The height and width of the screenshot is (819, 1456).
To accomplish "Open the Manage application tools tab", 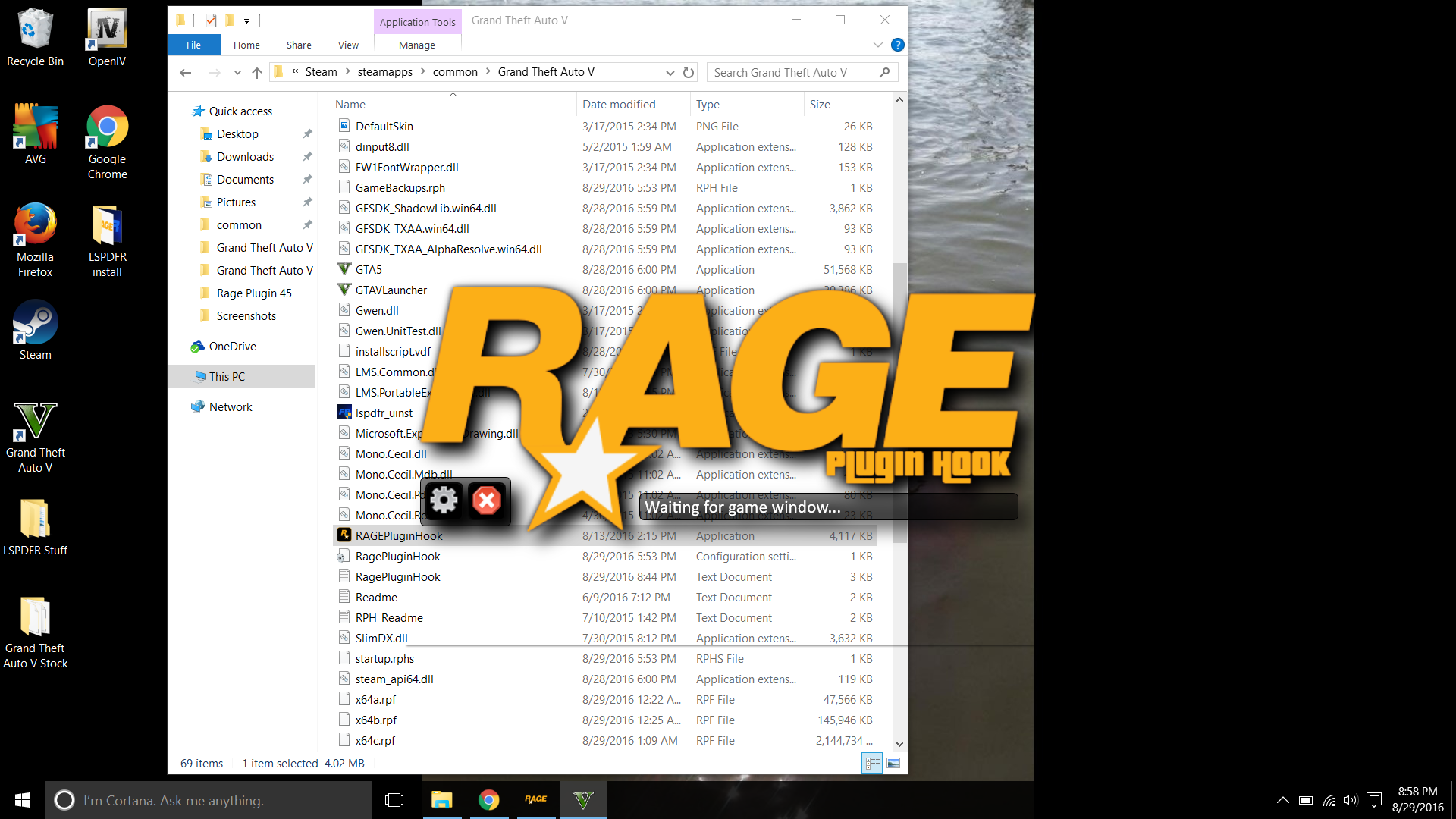I will point(416,45).
